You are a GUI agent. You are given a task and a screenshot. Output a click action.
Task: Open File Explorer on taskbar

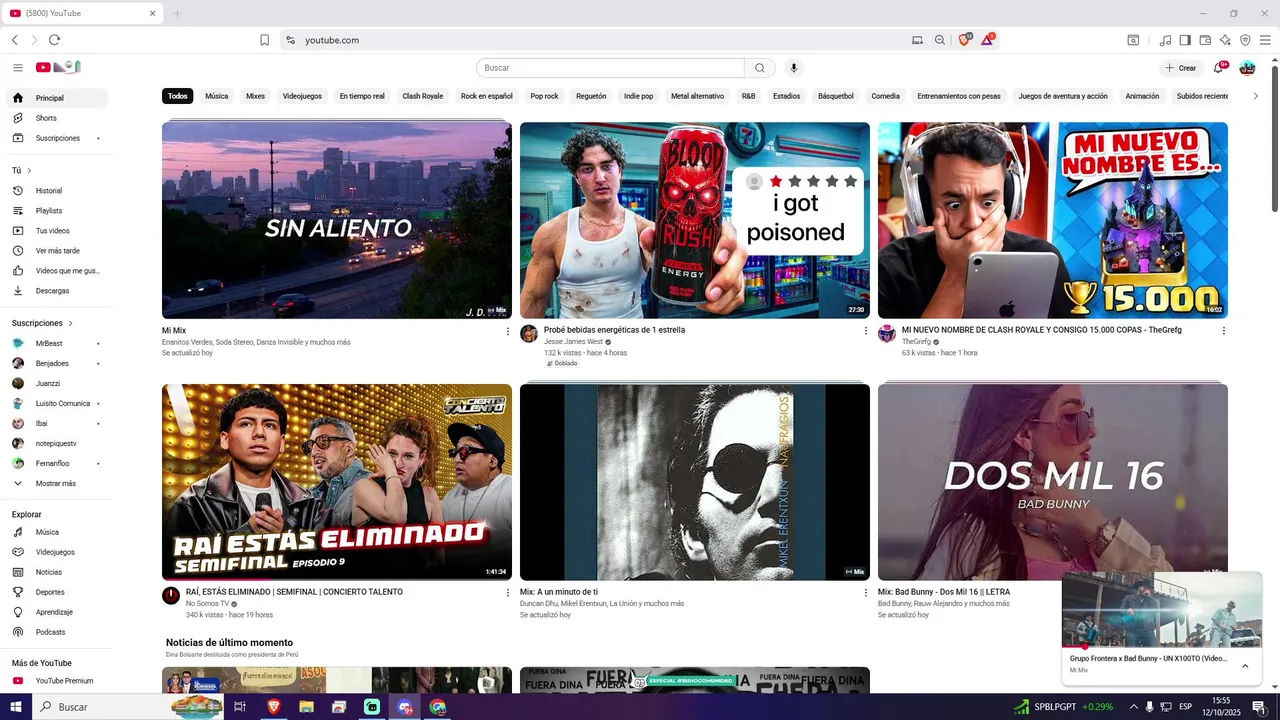306,707
